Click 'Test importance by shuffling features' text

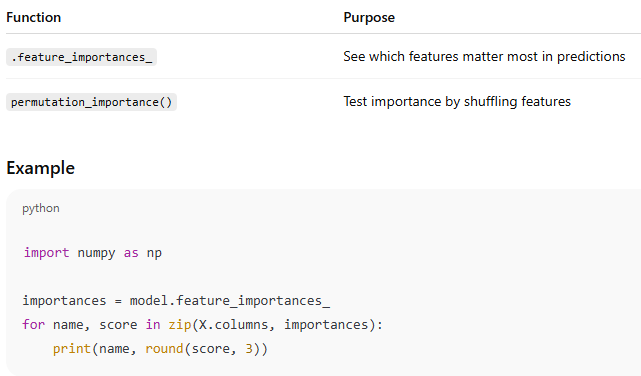click(x=457, y=101)
